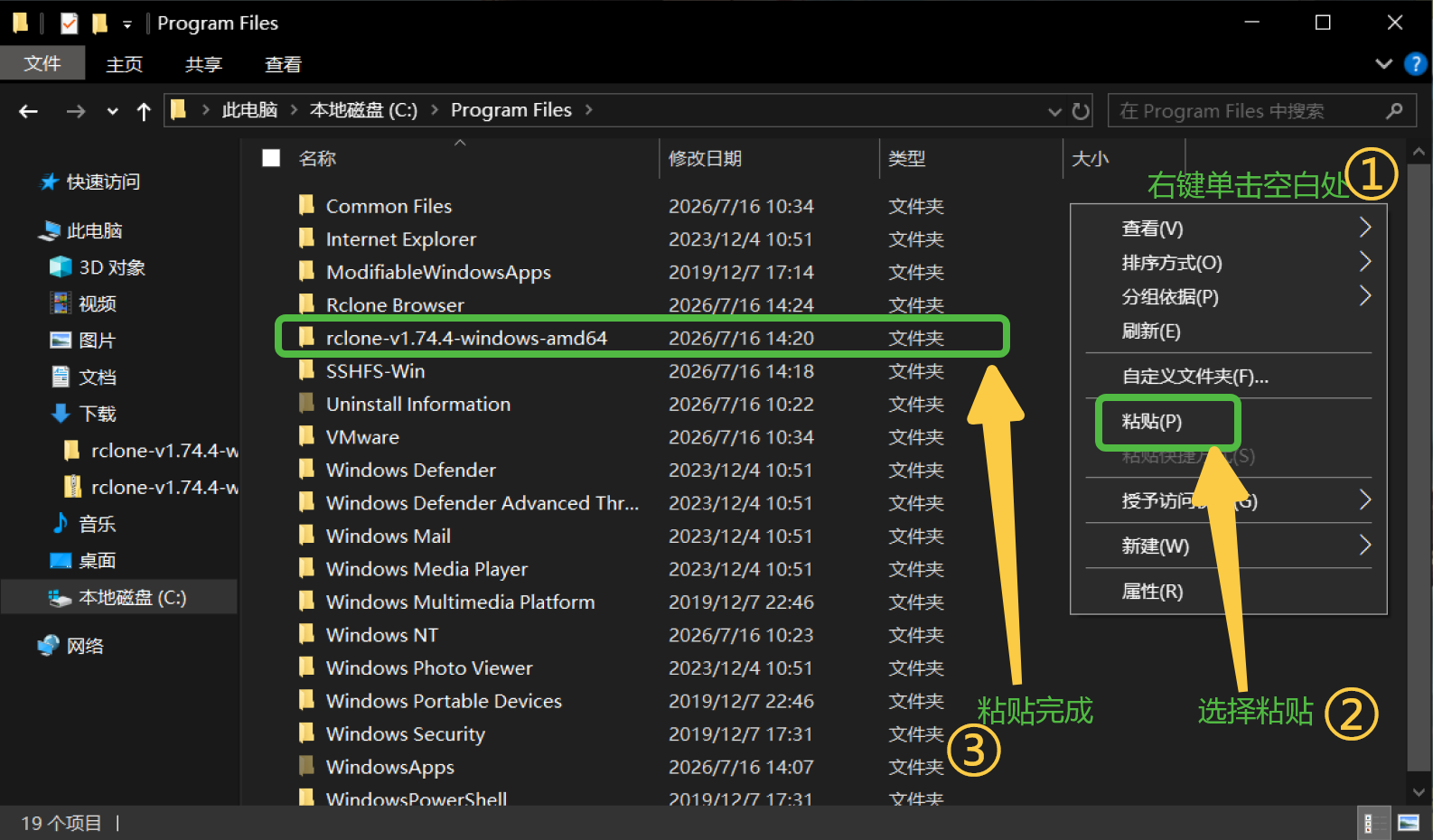Go up one folder level arrow

click(x=144, y=111)
